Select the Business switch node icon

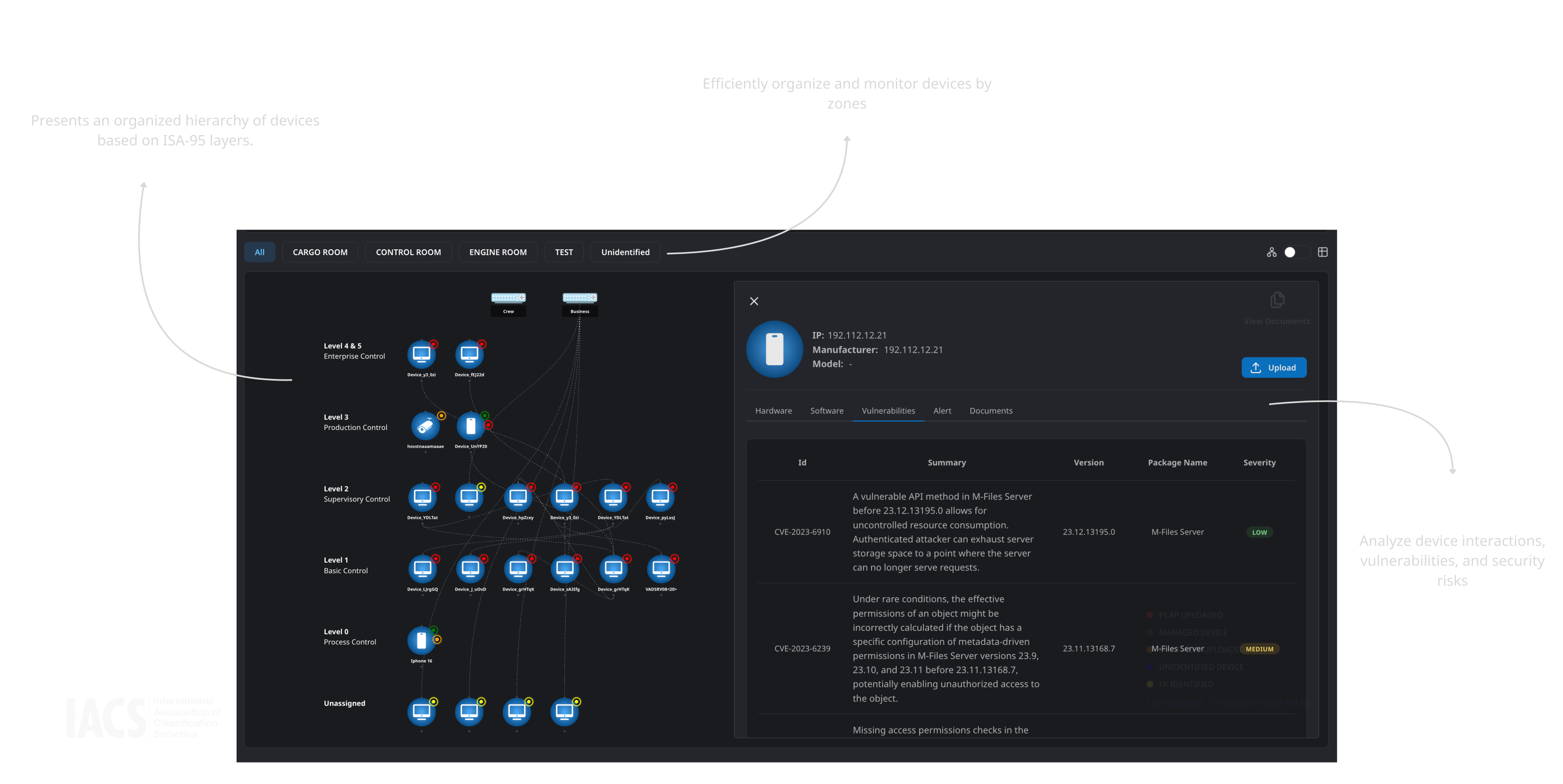click(x=579, y=297)
